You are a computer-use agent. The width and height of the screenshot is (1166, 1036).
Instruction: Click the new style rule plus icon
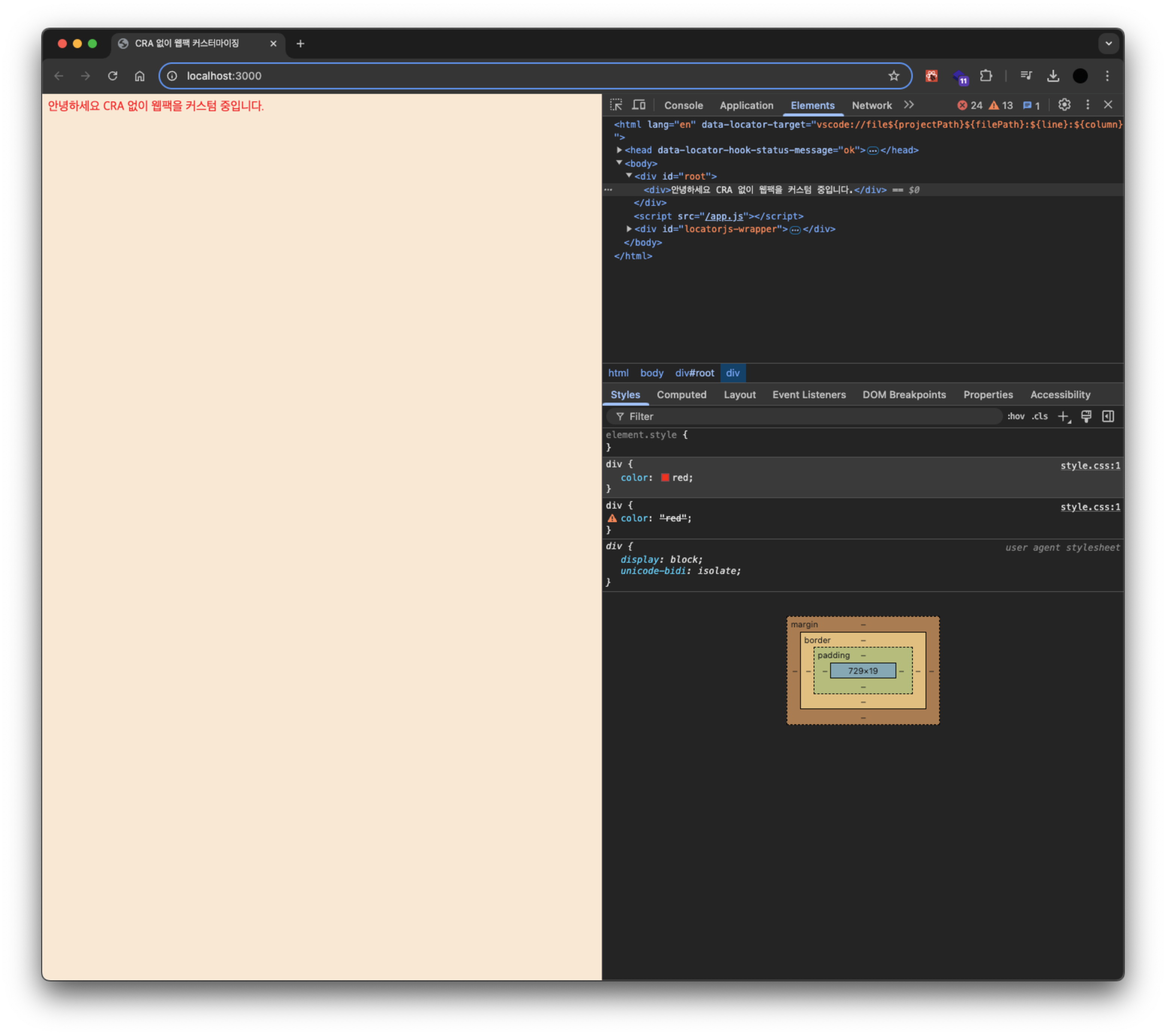(x=1063, y=417)
